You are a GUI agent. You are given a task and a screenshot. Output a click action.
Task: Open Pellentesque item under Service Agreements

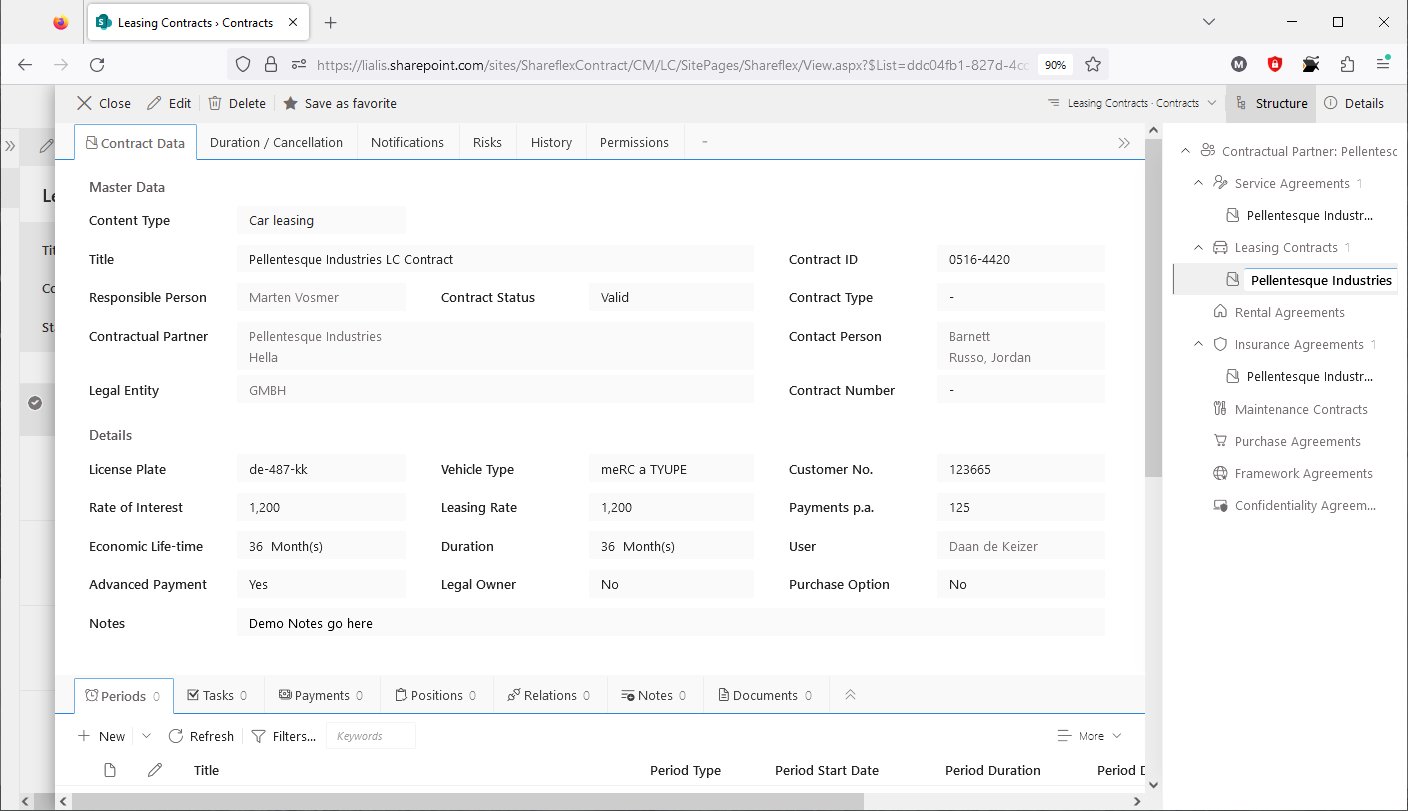1309,215
